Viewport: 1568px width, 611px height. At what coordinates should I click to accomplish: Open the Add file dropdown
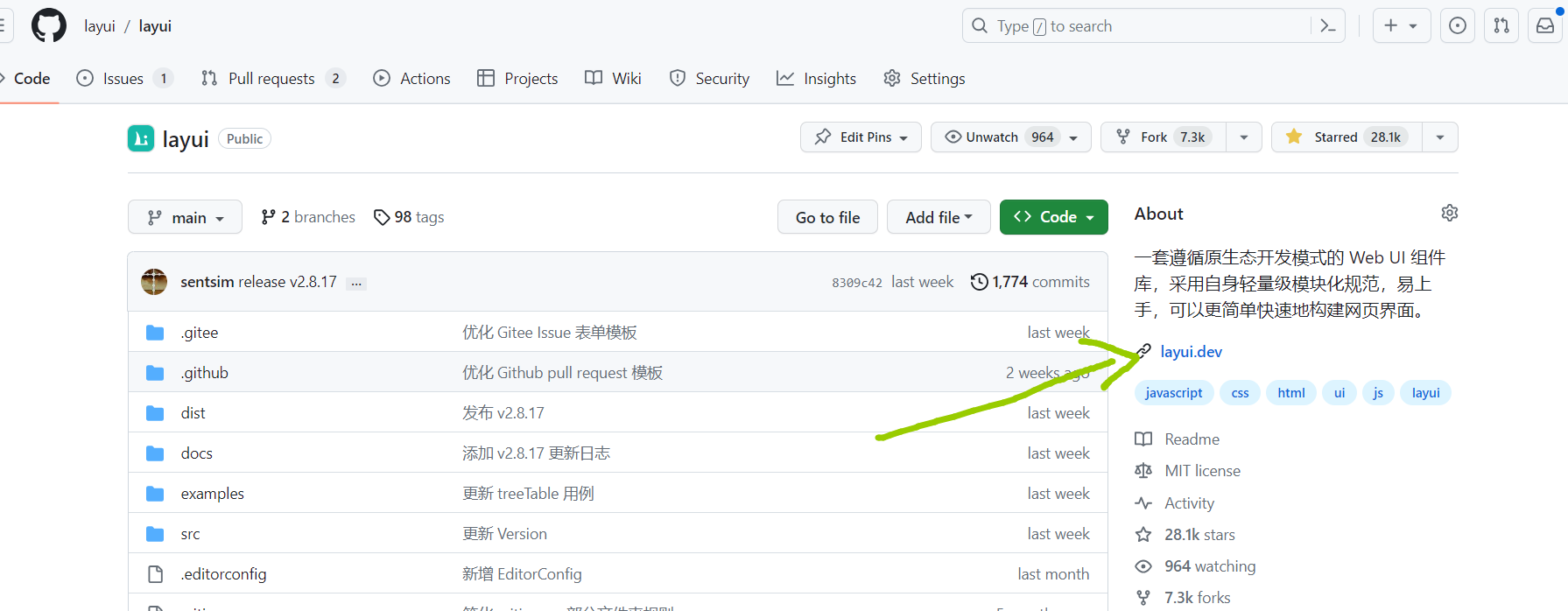939,217
